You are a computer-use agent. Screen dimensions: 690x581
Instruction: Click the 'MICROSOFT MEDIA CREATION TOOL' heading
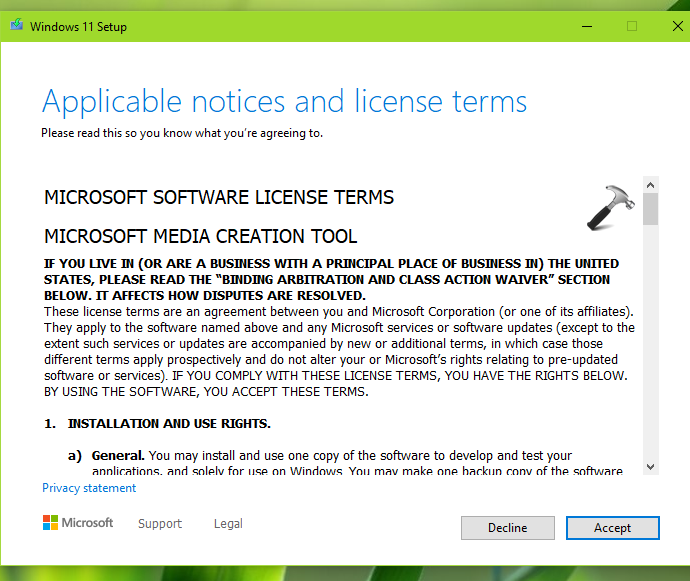pyautogui.click(x=200, y=236)
